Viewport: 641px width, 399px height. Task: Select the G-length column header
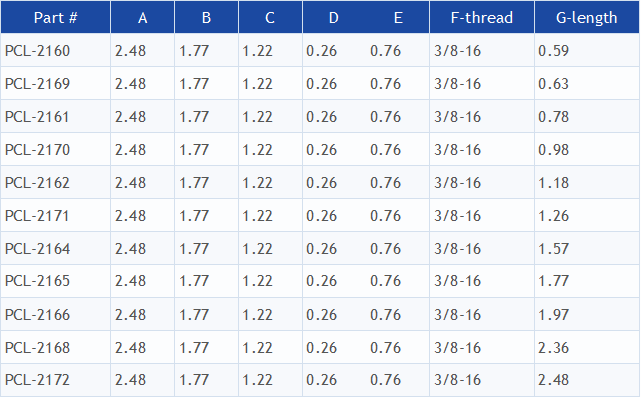click(x=587, y=18)
